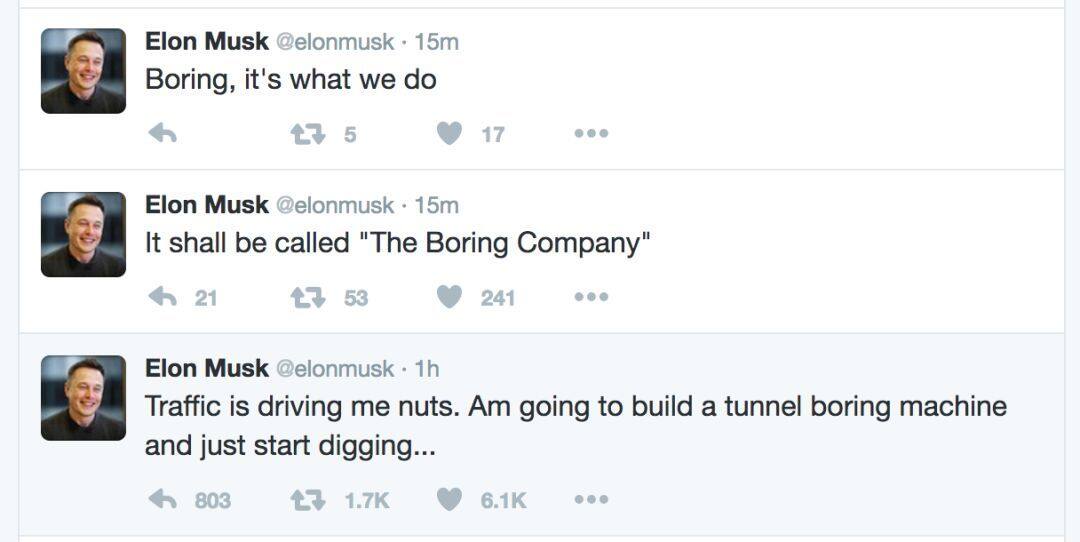This screenshot has height=542, width=1080.
Task: Open profile photo on the top tweet
Action: [x=83, y=71]
